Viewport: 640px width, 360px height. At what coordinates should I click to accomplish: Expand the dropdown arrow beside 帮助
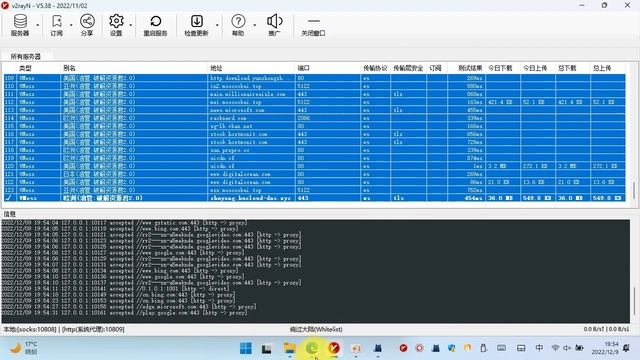coord(255,25)
